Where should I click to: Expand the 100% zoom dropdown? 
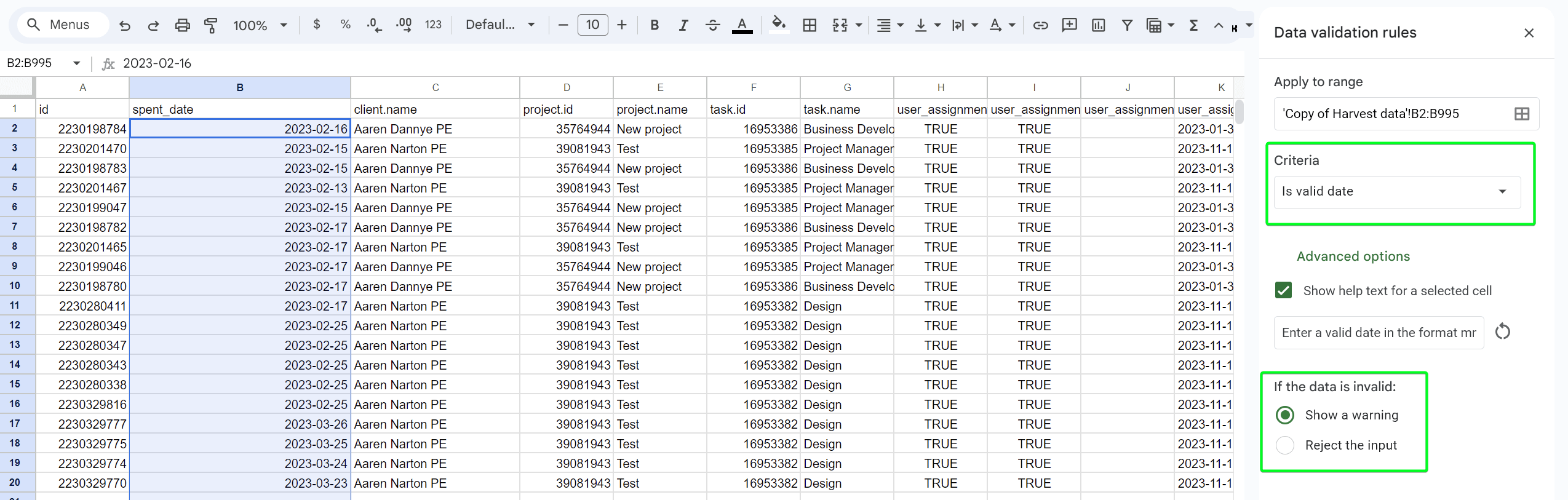tap(260, 25)
